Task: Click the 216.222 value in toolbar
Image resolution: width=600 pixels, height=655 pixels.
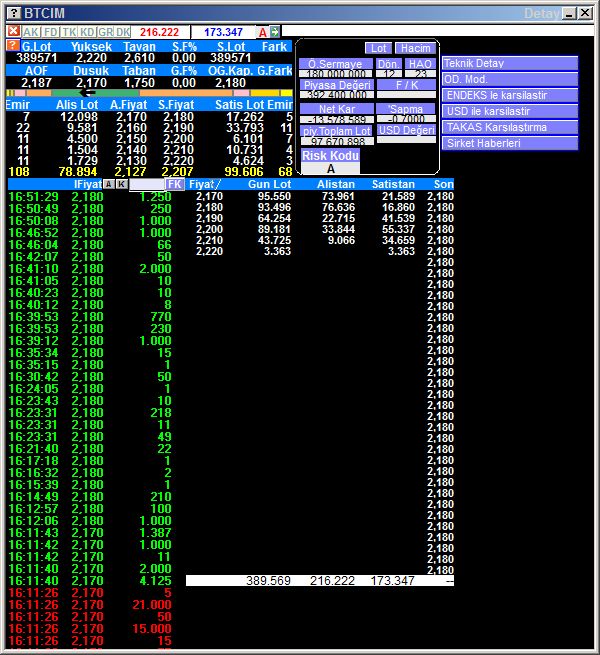Action: click(x=159, y=32)
